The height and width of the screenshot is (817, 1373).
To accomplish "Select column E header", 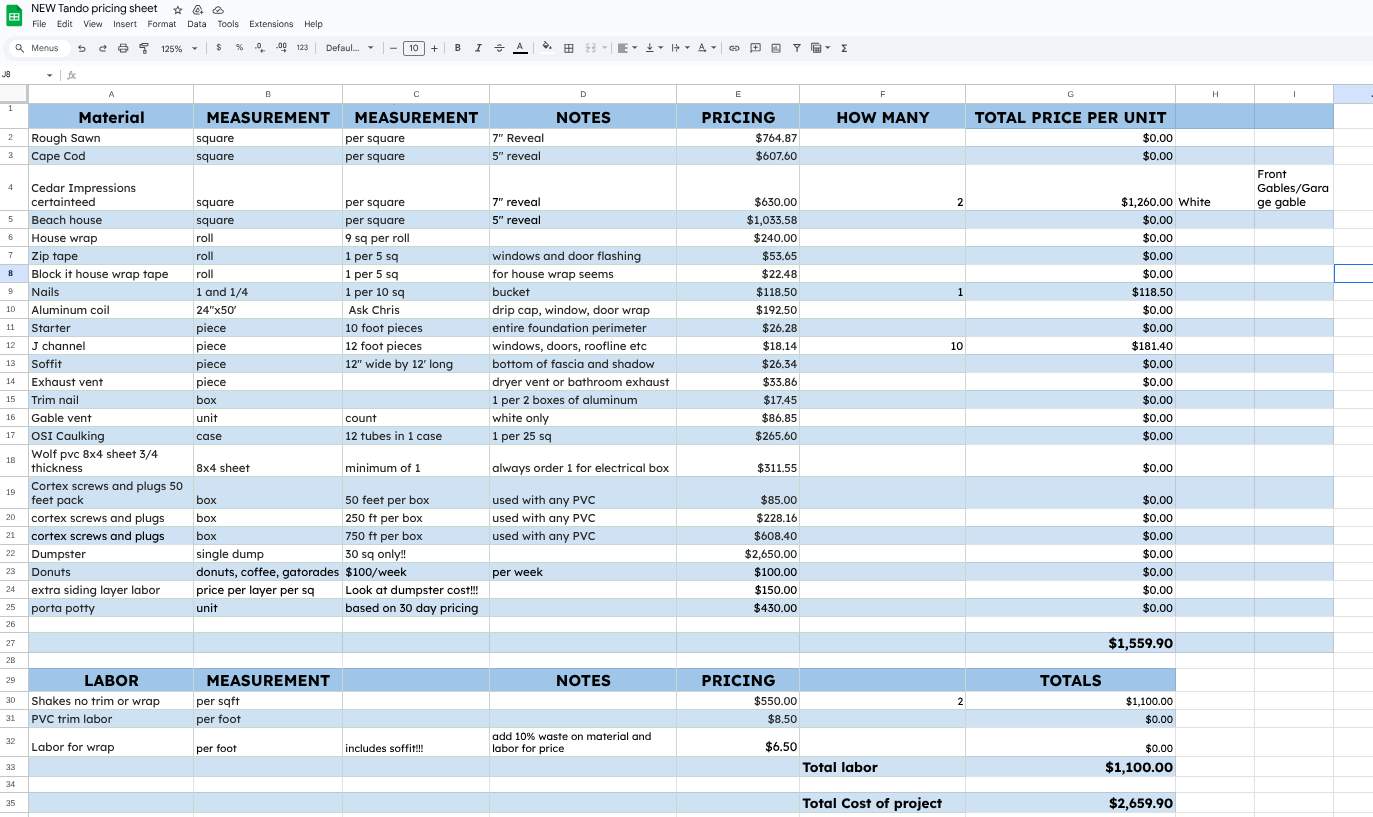I will [x=738, y=94].
